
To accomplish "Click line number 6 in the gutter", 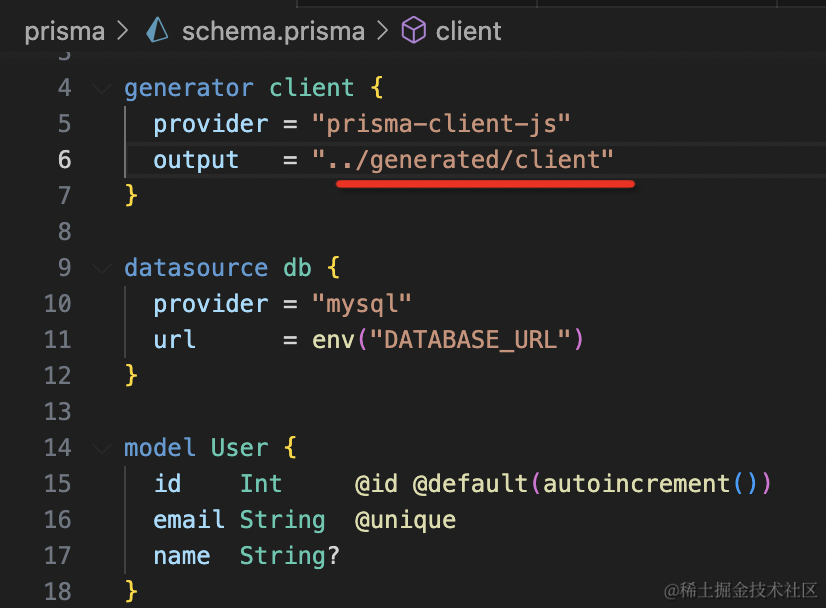I will pyautogui.click(x=64, y=160).
